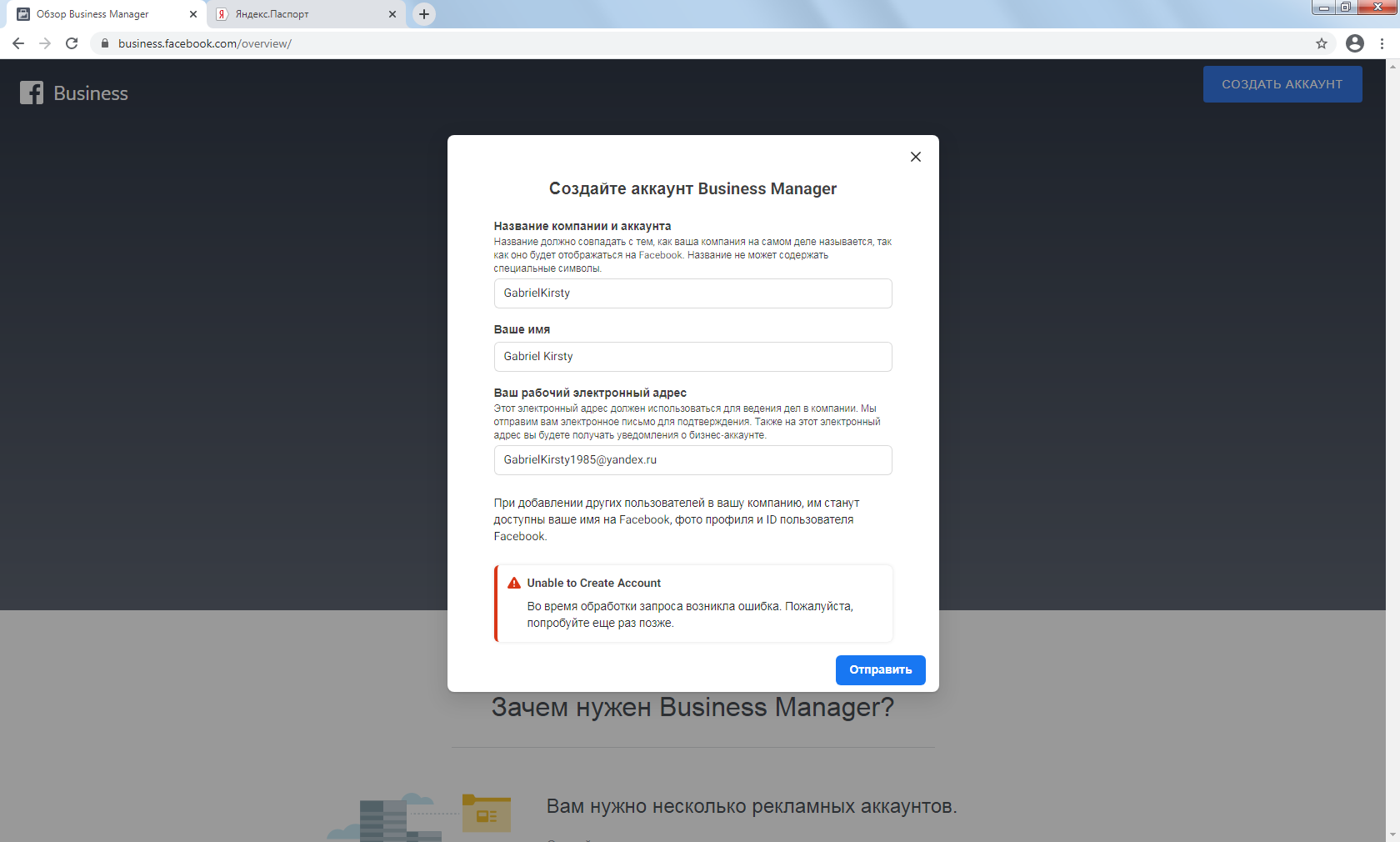Close the Яндекс.Паспорт tab

tap(392, 14)
